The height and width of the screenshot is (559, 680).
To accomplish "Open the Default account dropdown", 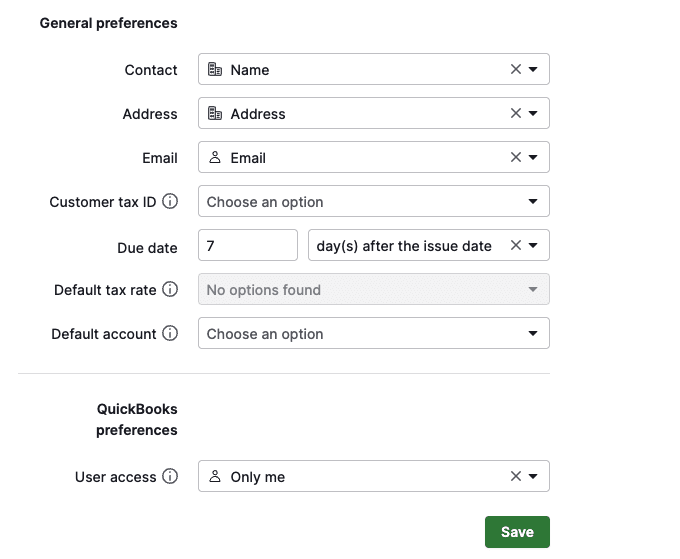I will (x=374, y=333).
